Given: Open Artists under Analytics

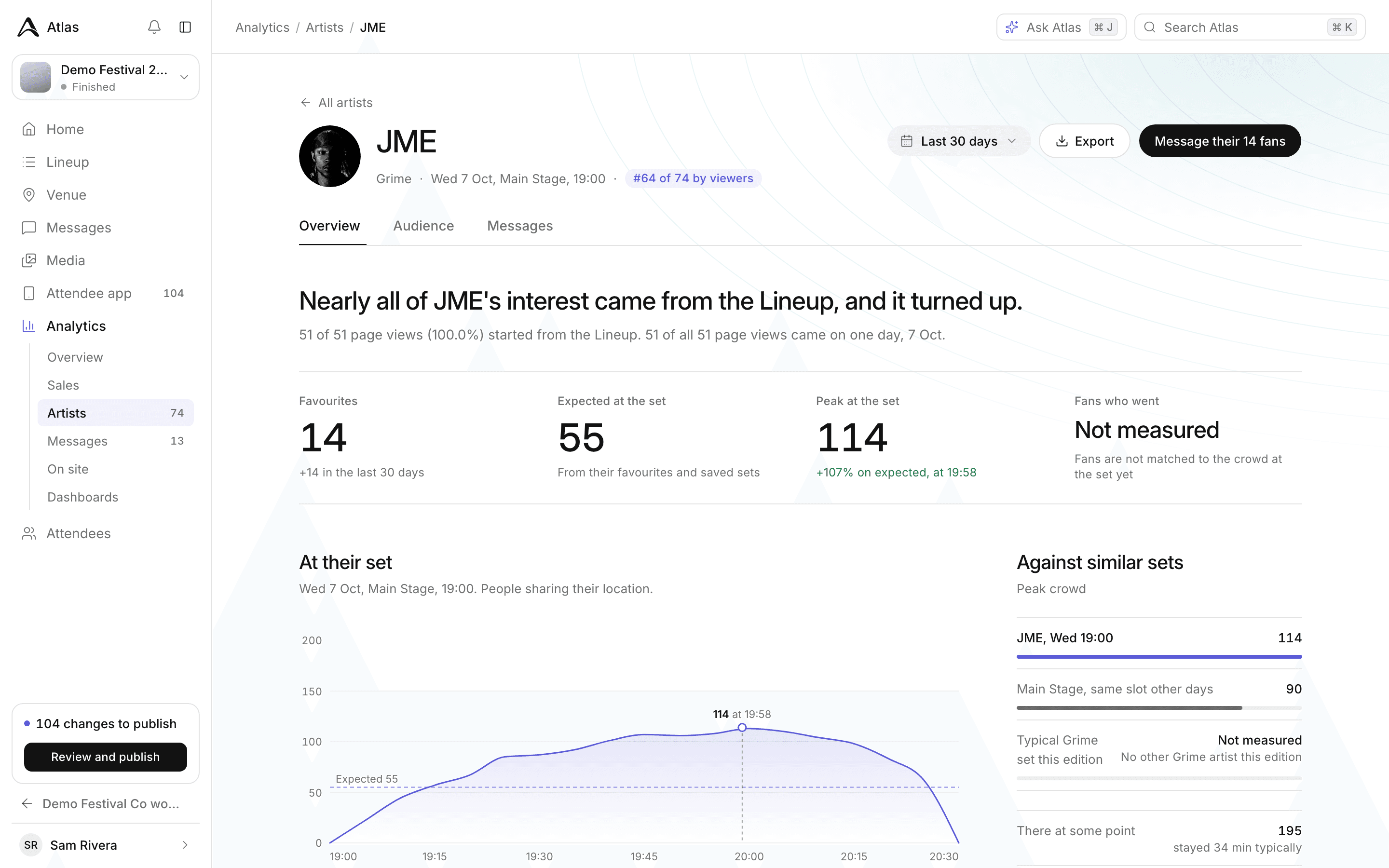Looking at the screenshot, I should 115,413.
